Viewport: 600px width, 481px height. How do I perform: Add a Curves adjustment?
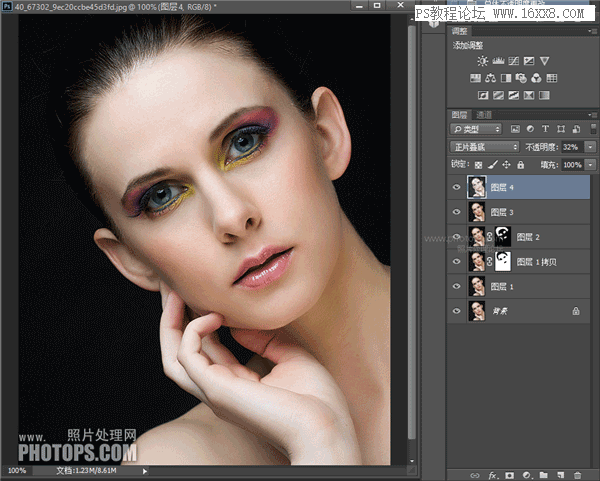click(514, 61)
